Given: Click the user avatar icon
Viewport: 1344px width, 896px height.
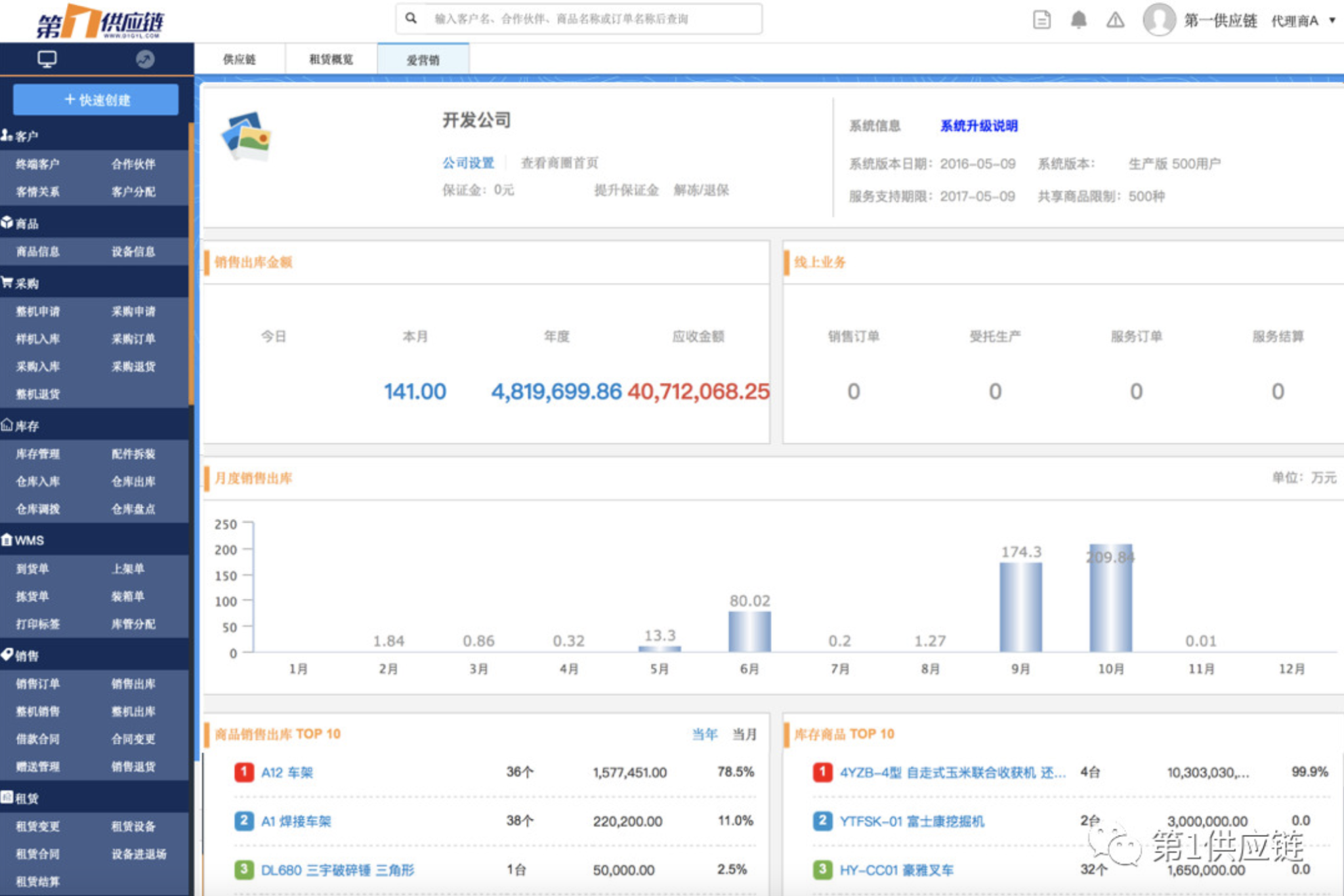Looking at the screenshot, I should click(1159, 20).
